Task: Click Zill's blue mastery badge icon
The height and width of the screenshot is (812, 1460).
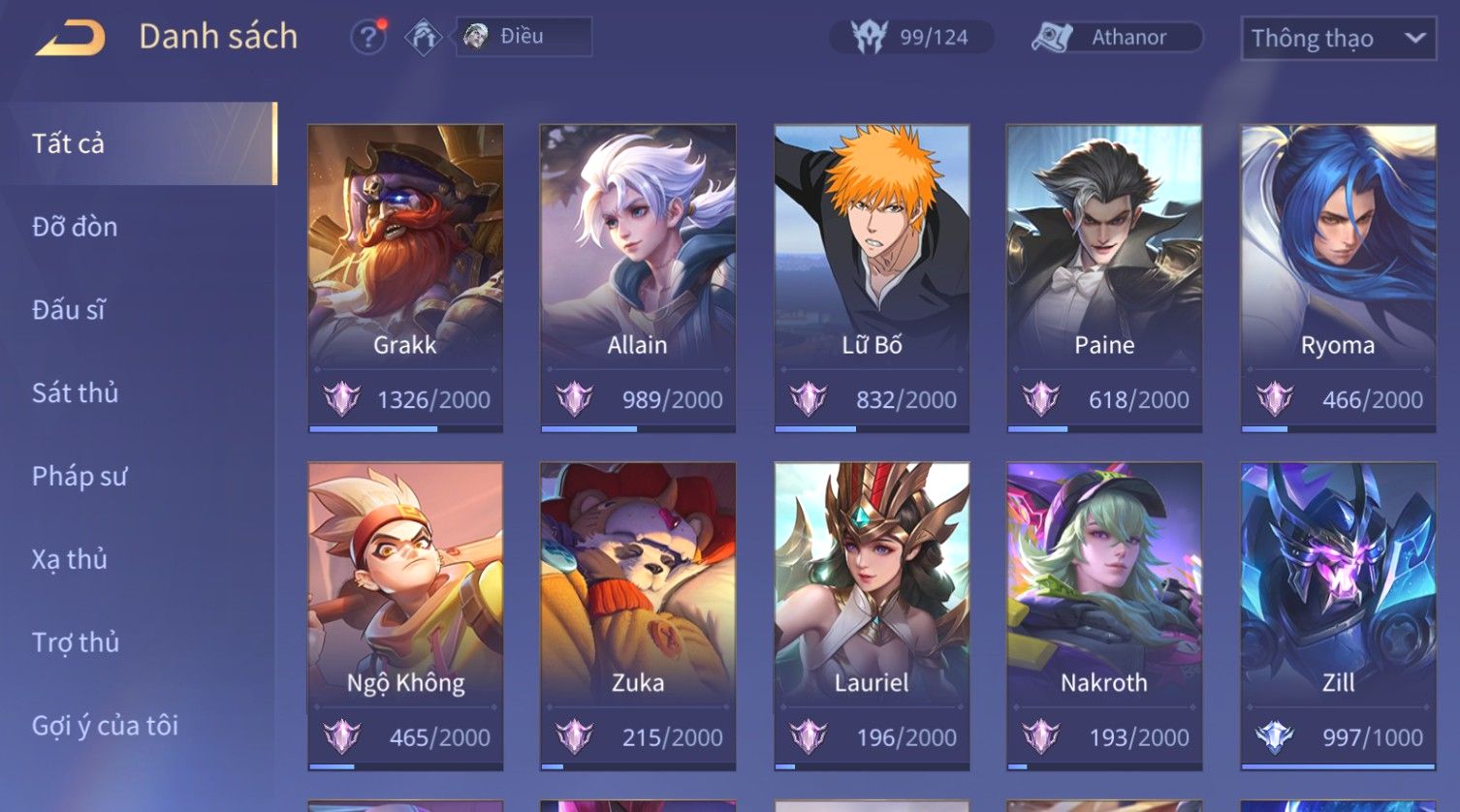Action: pos(1275,737)
